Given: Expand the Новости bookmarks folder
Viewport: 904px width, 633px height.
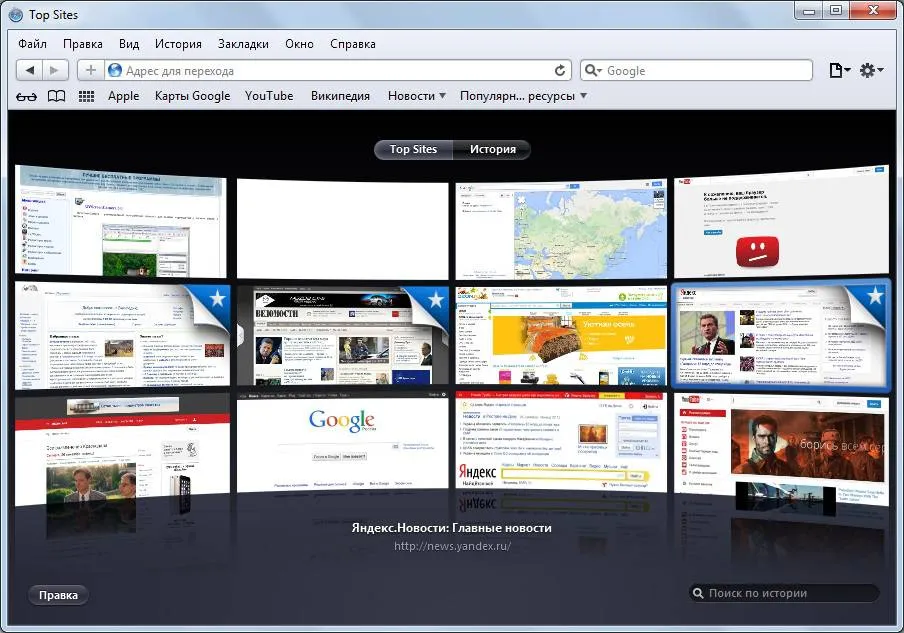Looking at the screenshot, I should coord(416,96).
